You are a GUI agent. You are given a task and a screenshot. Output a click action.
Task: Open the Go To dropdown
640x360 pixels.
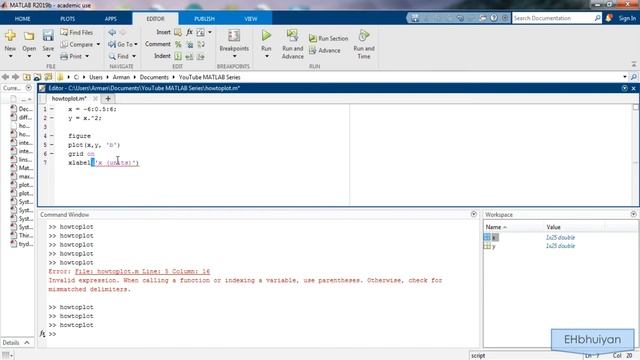point(122,44)
